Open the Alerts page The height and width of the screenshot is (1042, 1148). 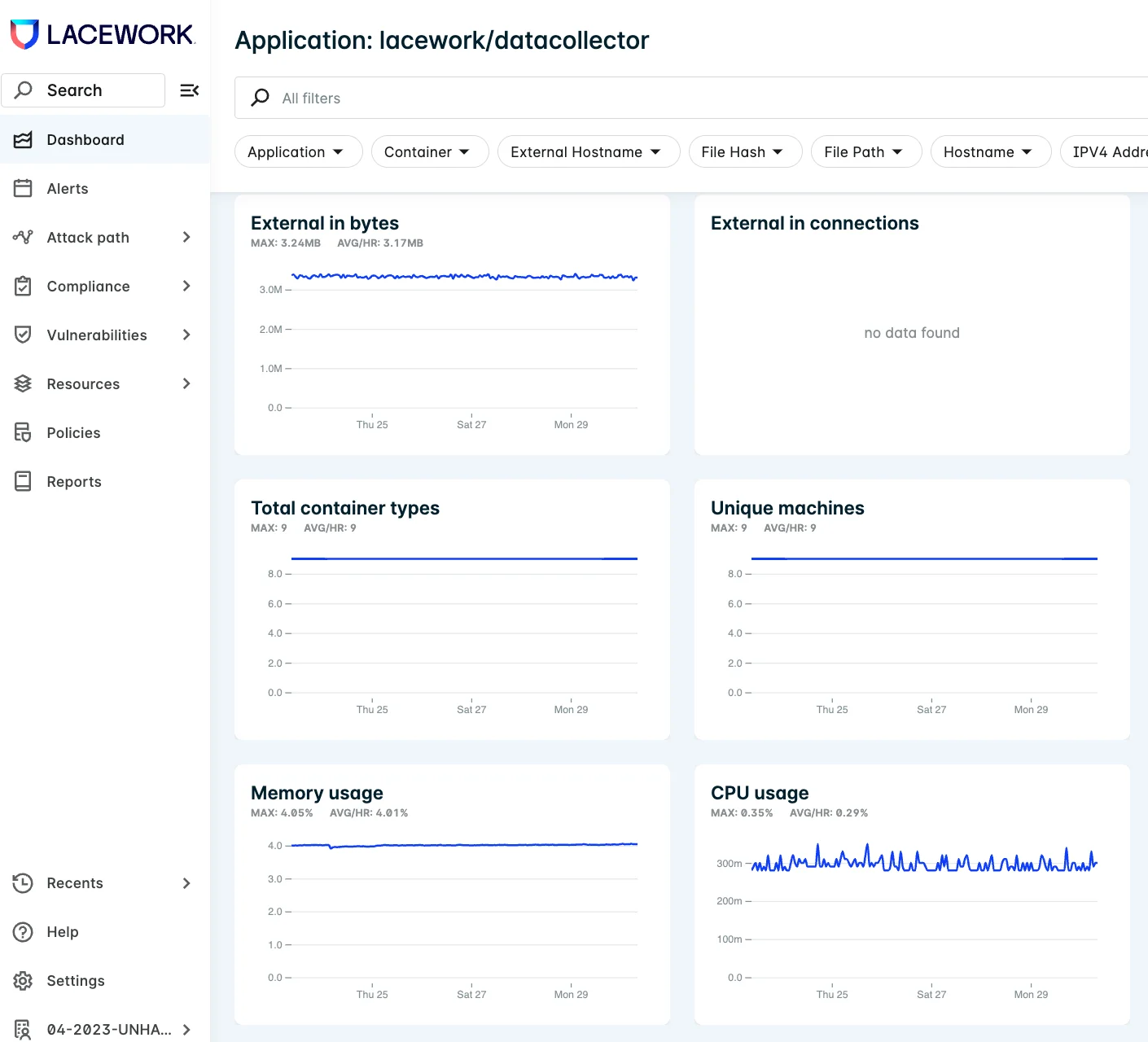(x=105, y=189)
